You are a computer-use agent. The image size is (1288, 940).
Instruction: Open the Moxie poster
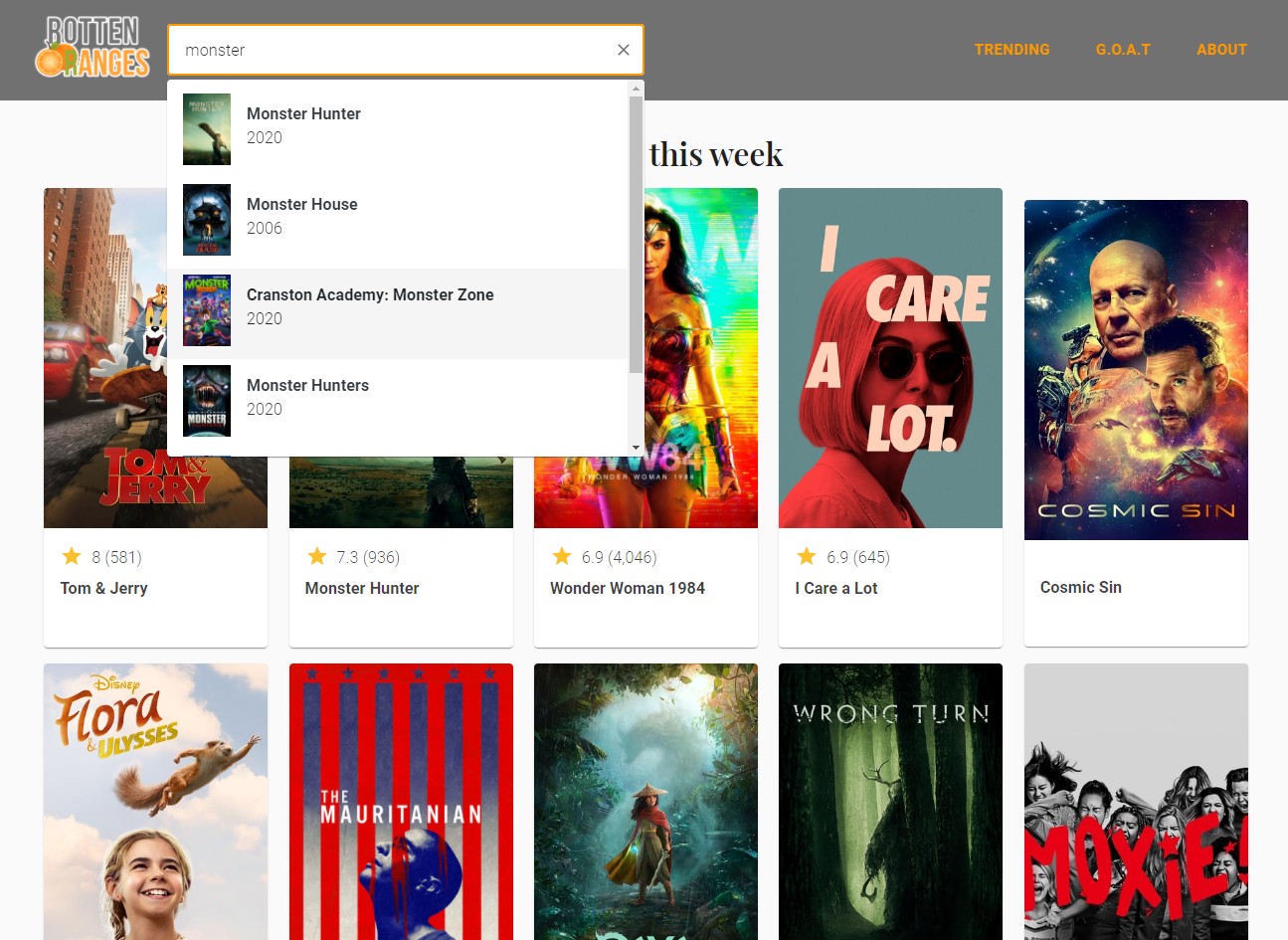pyautogui.click(x=1136, y=802)
